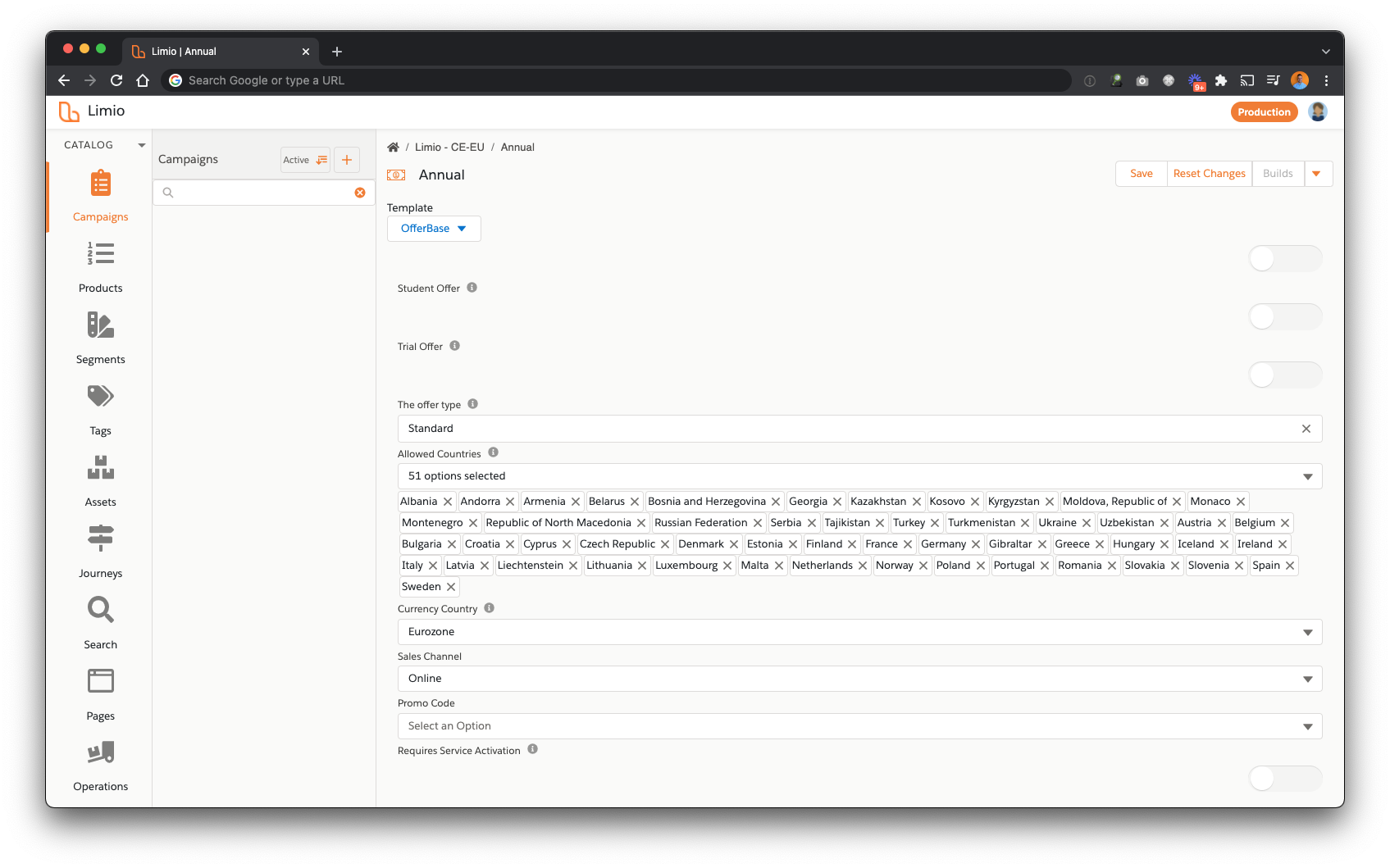Reload the browser page
This screenshot has width=1390, height=868.
click(x=116, y=80)
